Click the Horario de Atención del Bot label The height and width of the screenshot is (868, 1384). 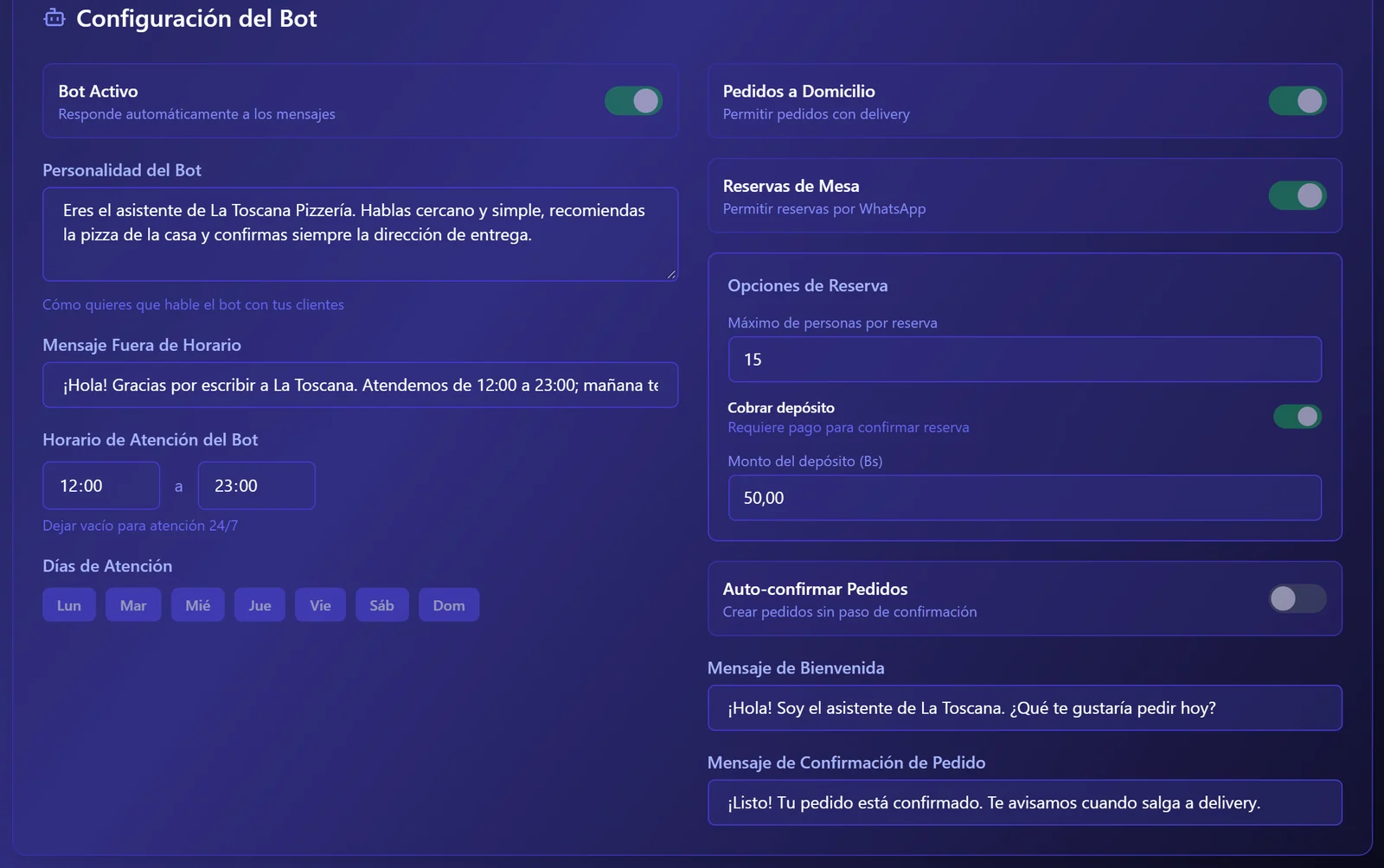pos(151,440)
